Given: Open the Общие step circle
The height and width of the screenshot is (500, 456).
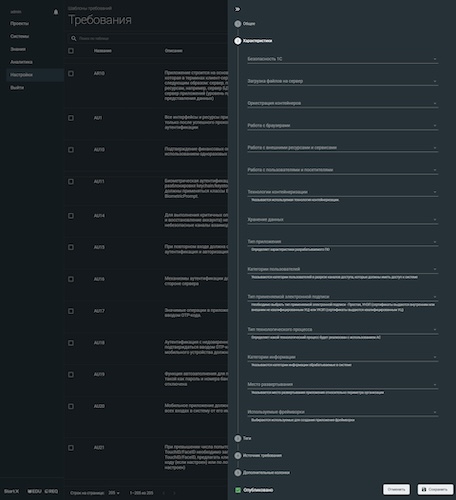Looking at the screenshot, I should tap(238, 24).
